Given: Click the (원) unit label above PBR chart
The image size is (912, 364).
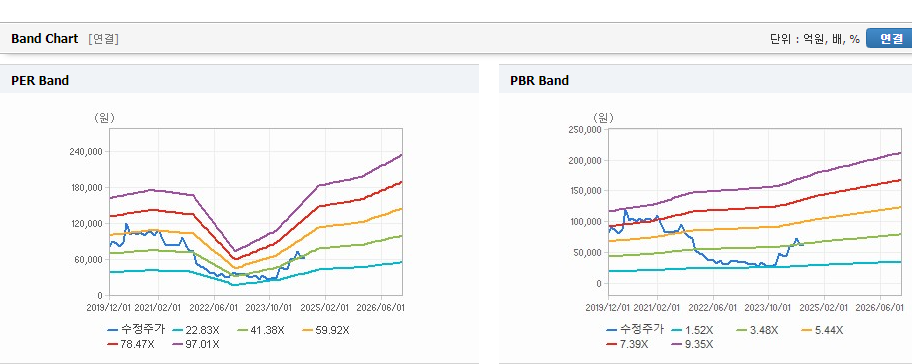Looking at the screenshot, I should tap(603, 118).
